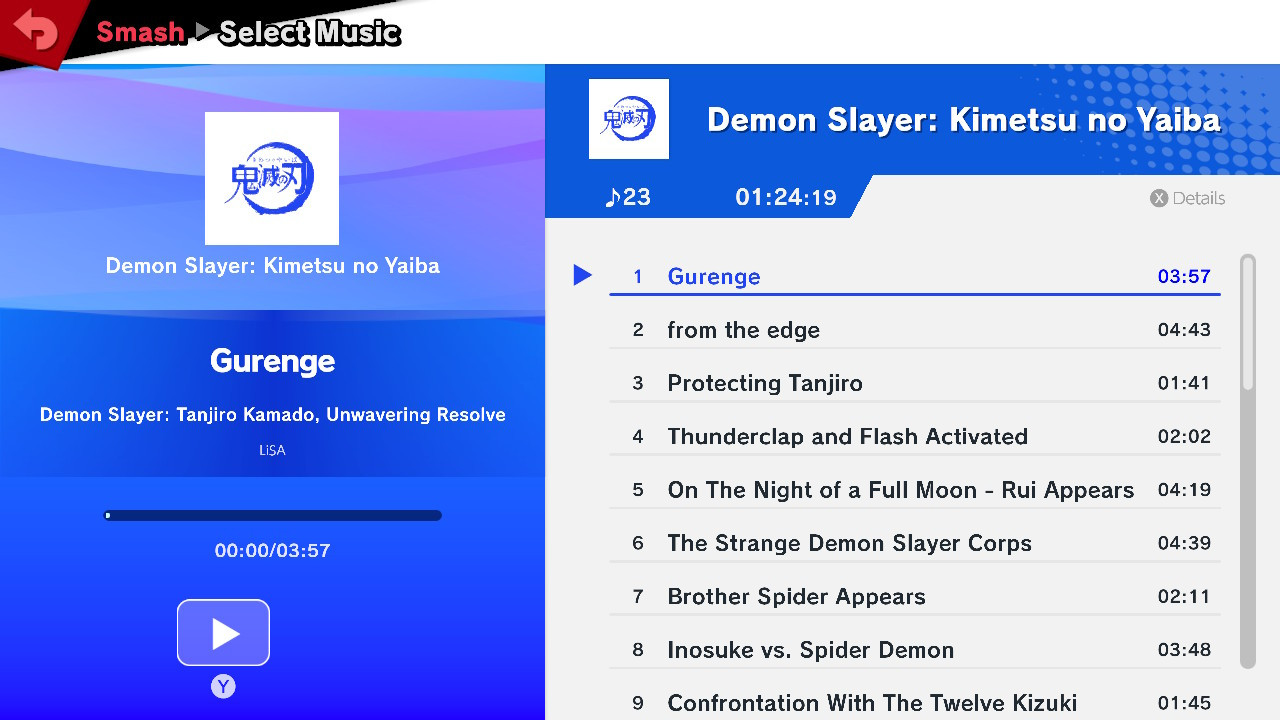Choose Protecting Tanjiro from the list
The height and width of the screenshot is (720, 1280).
point(765,383)
